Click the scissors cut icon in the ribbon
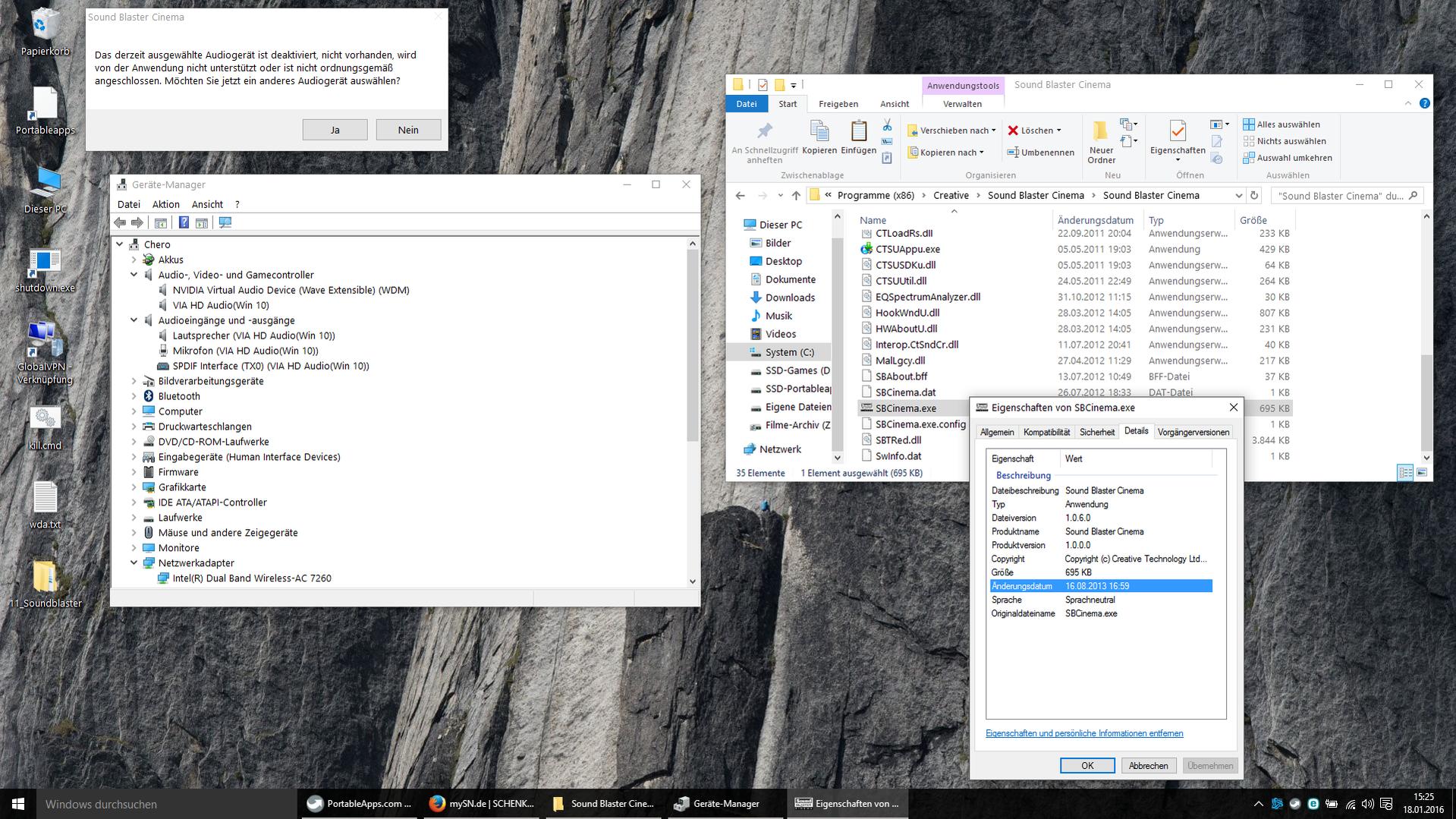This screenshot has width=1456, height=819. tap(887, 124)
